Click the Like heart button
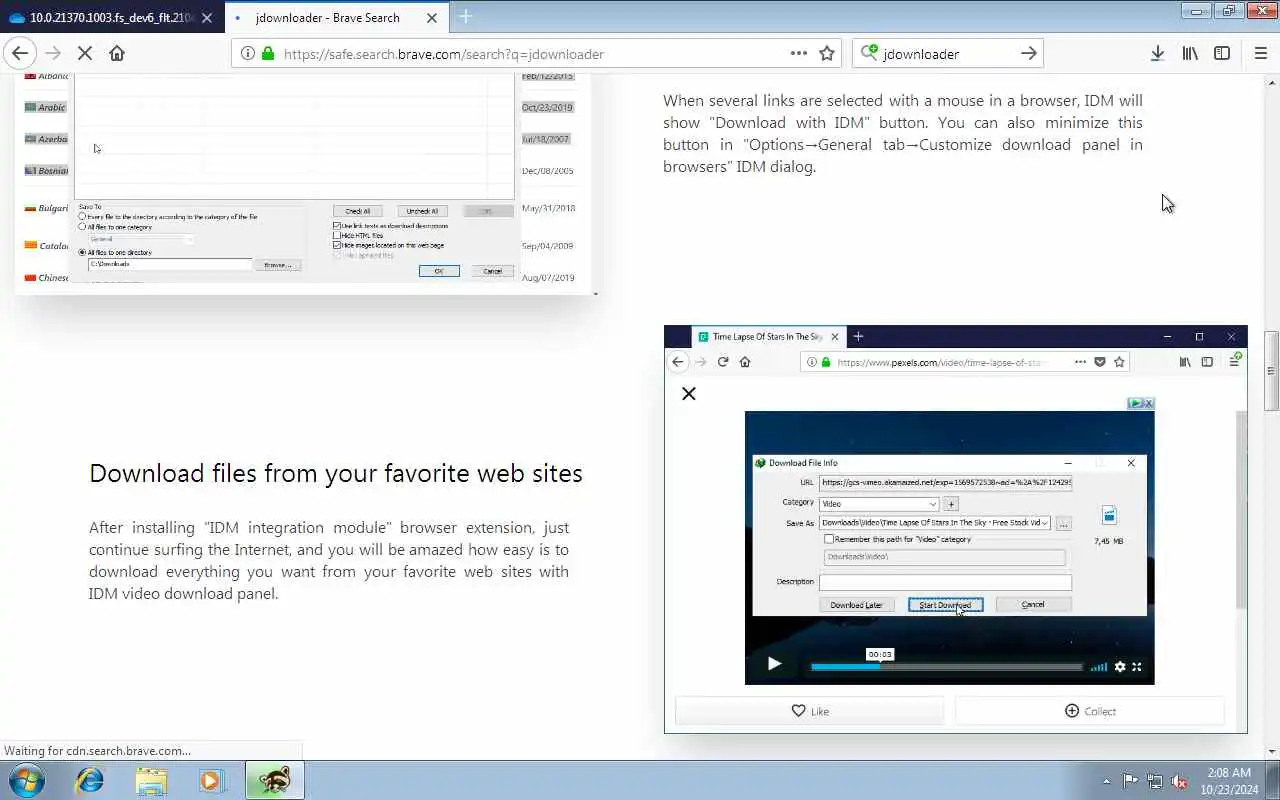Image resolution: width=1280 pixels, height=800 pixels. pyautogui.click(x=810, y=711)
